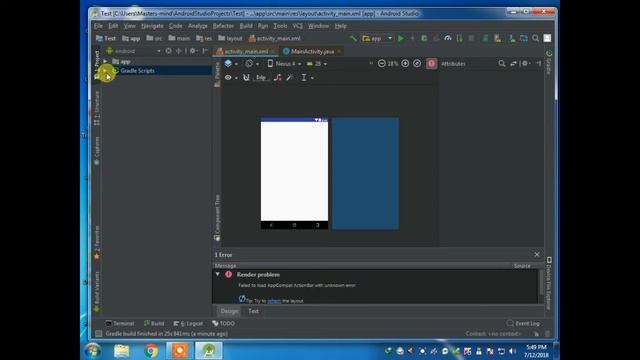
Task: Open the Gradle side panel on right
Action: click(549, 62)
